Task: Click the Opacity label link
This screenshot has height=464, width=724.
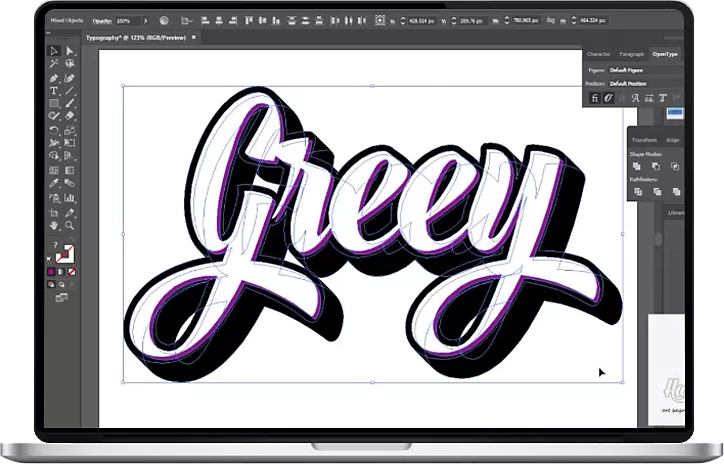Action: 102,21
